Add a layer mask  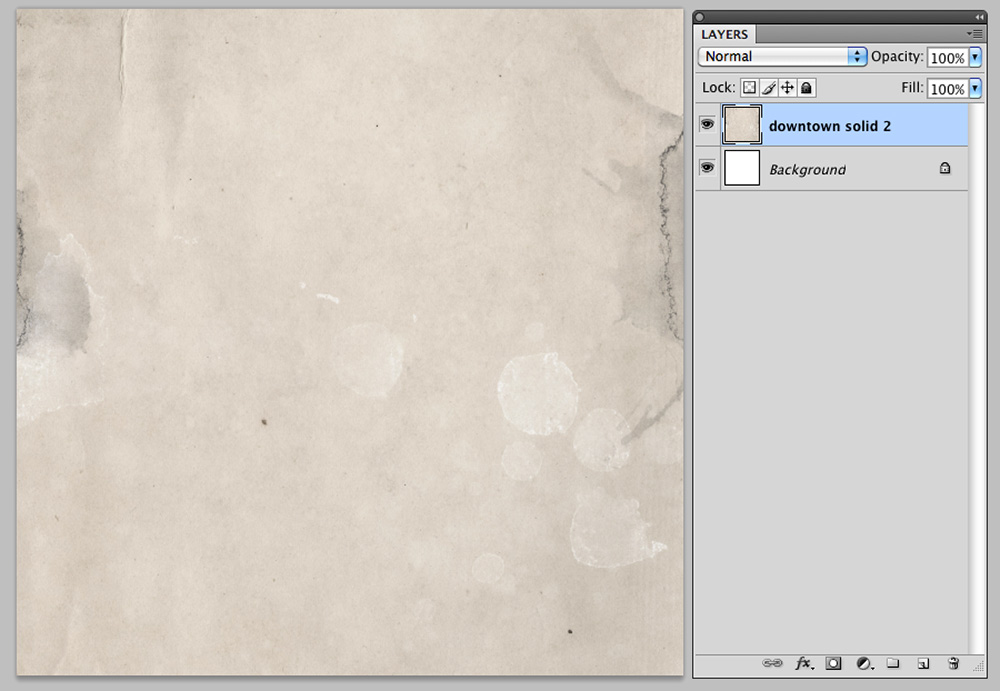(x=833, y=664)
